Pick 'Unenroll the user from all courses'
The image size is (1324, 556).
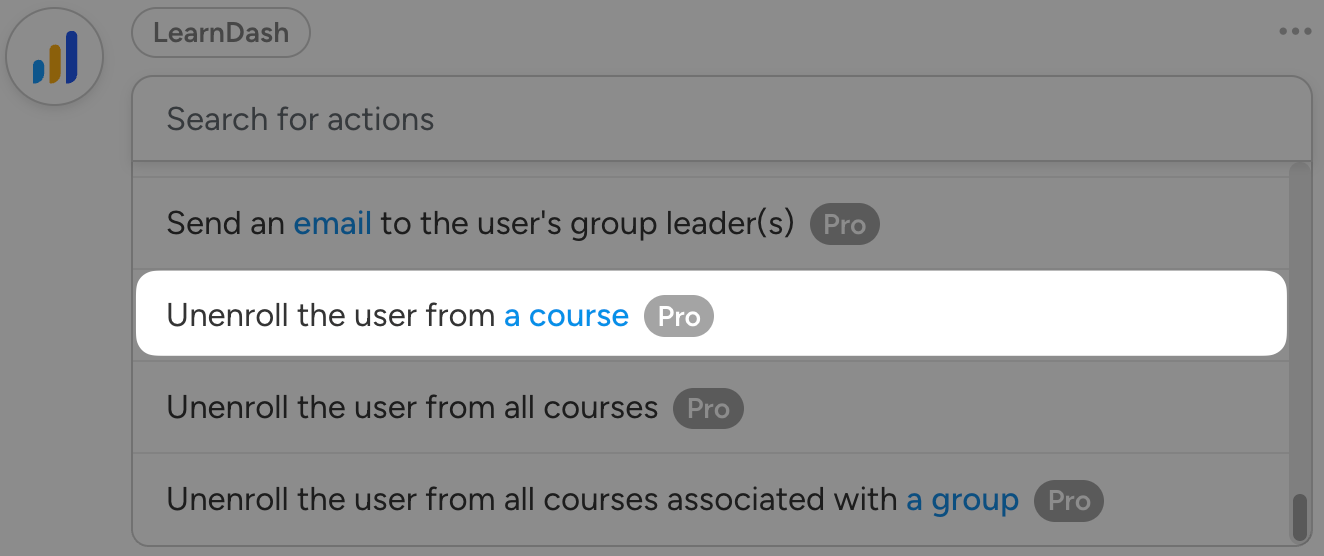(412, 408)
